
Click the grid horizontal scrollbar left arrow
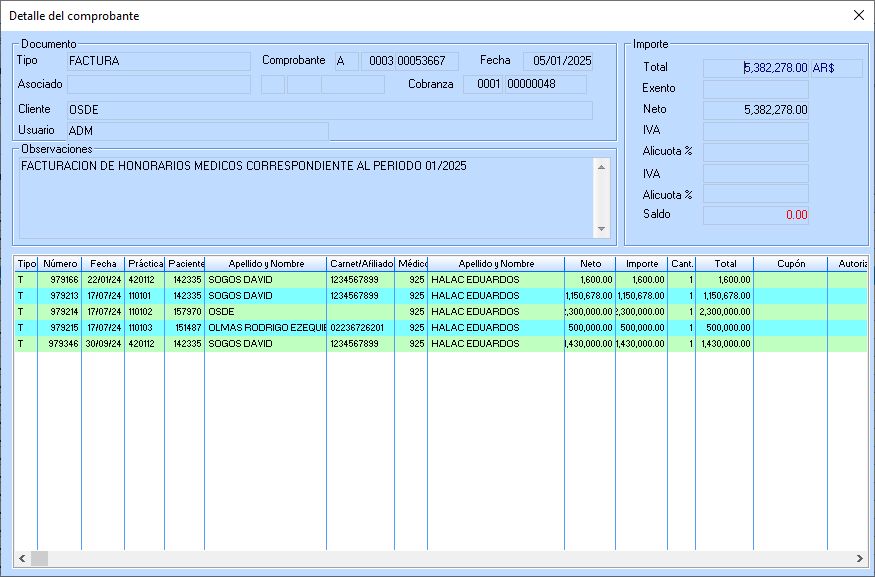[22, 558]
